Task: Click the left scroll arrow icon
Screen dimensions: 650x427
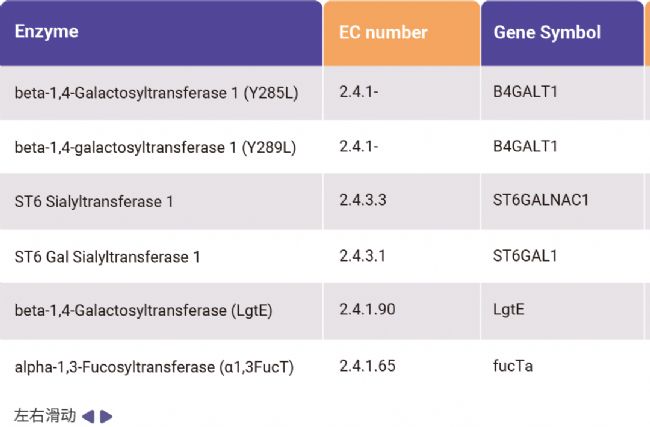Action: (88, 416)
